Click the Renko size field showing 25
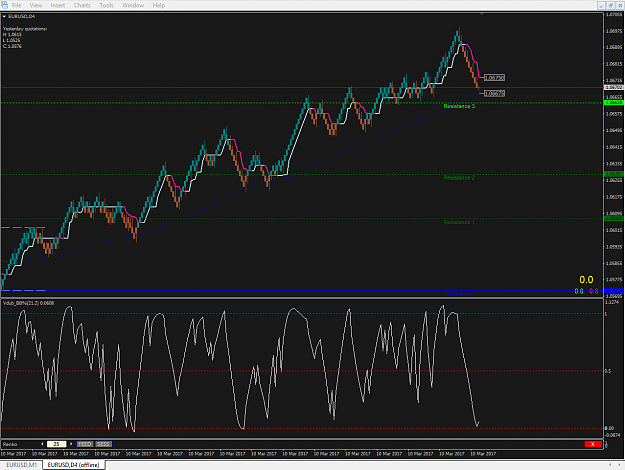Screen dimensions: 625x470 click(x=56, y=444)
